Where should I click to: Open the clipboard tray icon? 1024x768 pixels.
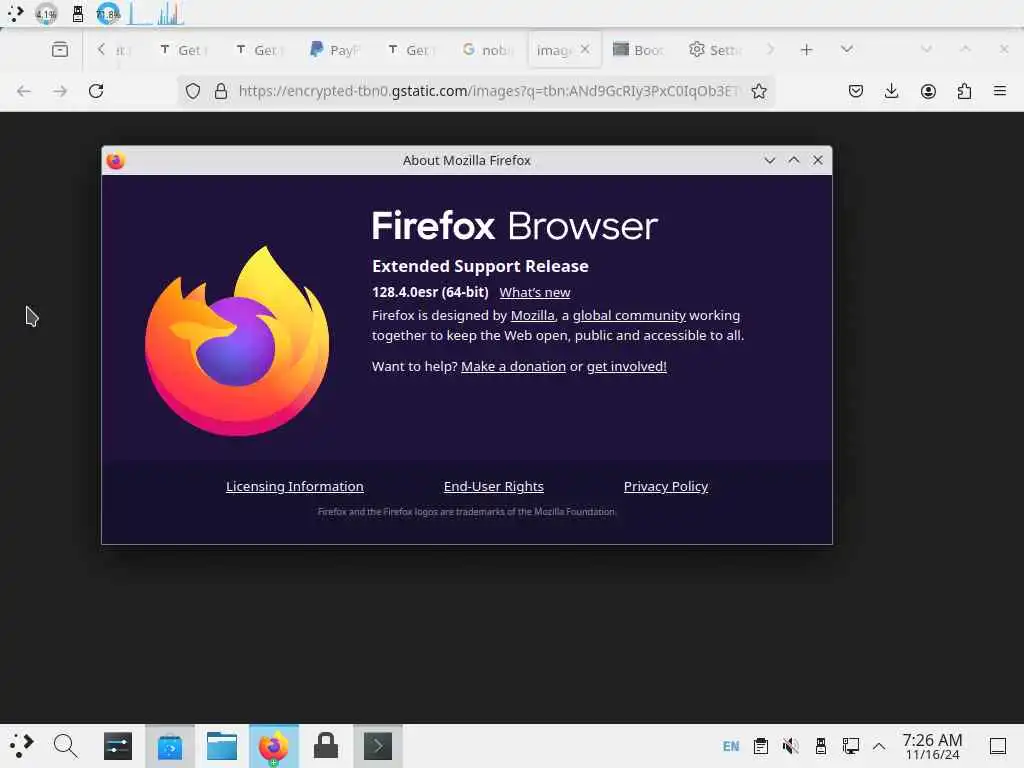click(x=761, y=746)
